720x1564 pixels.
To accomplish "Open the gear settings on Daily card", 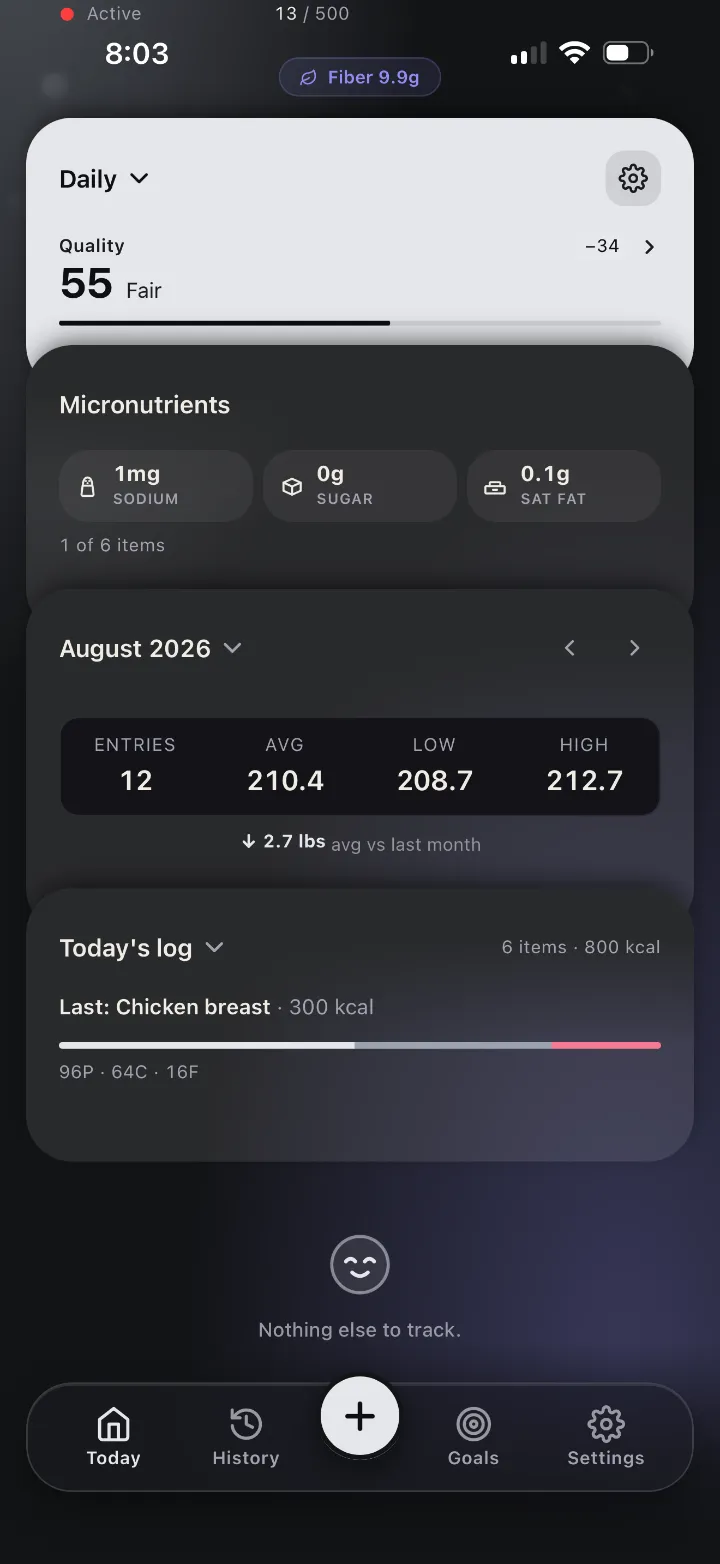I will pyautogui.click(x=633, y=179).
